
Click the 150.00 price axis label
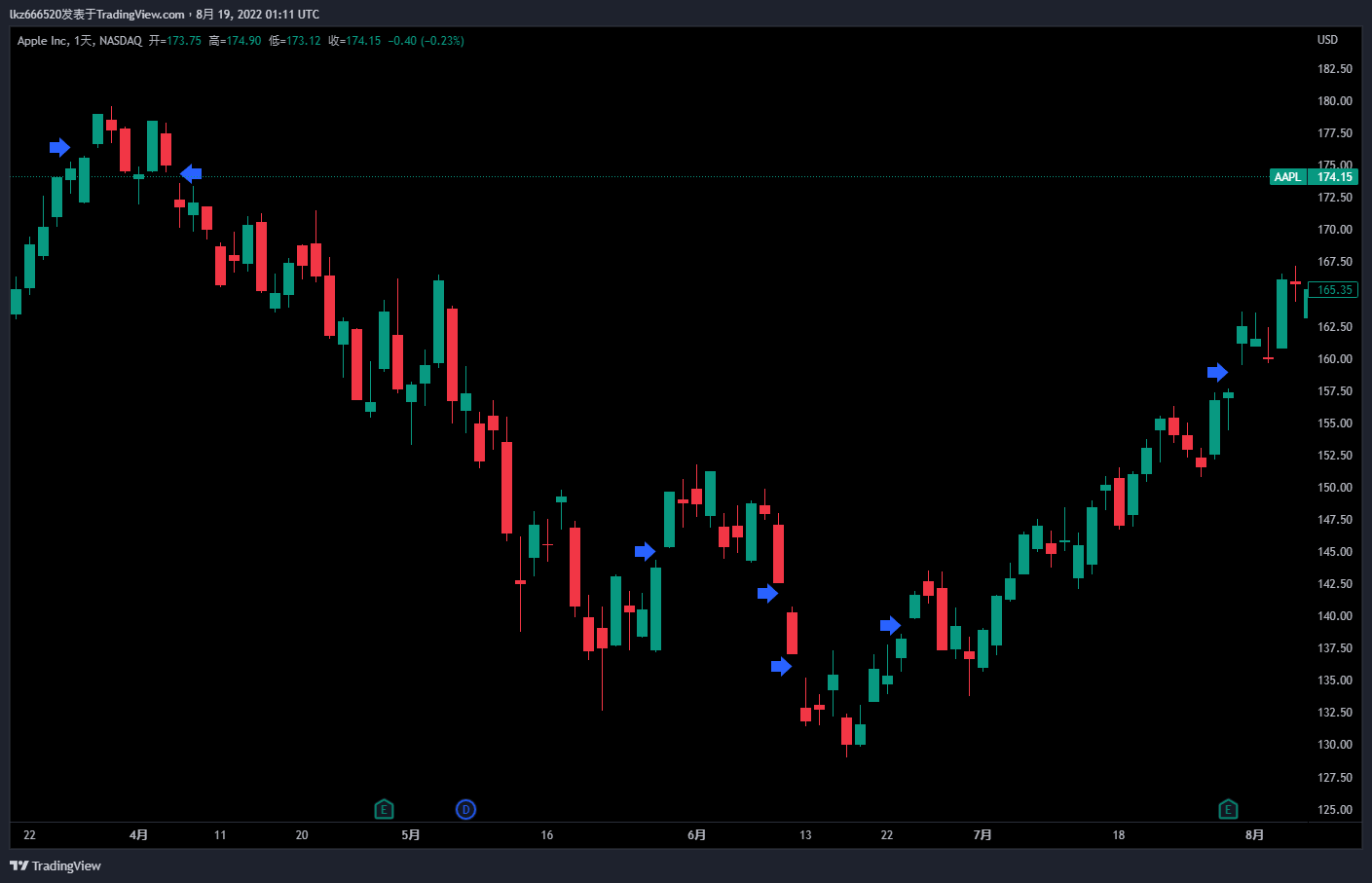tap(1335, 488)
